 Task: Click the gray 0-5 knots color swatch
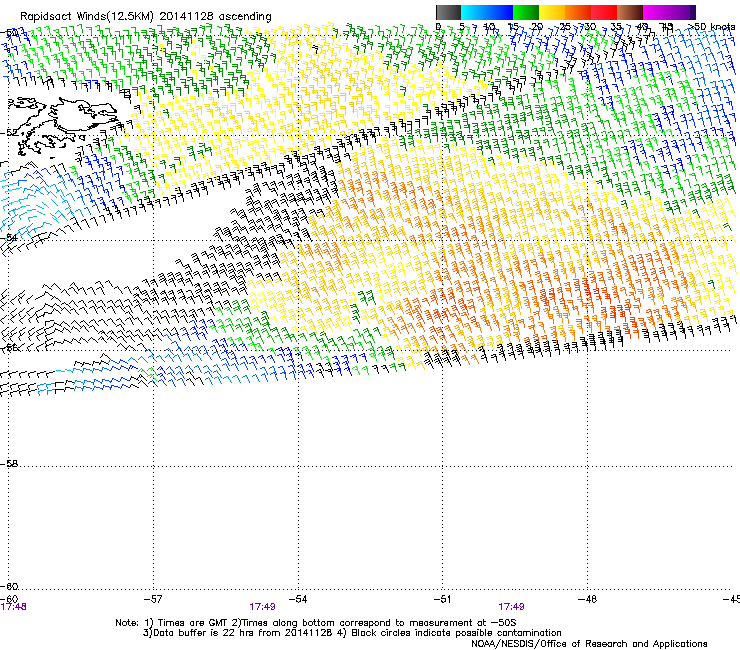pyautogui.click(x=448, y=12)
